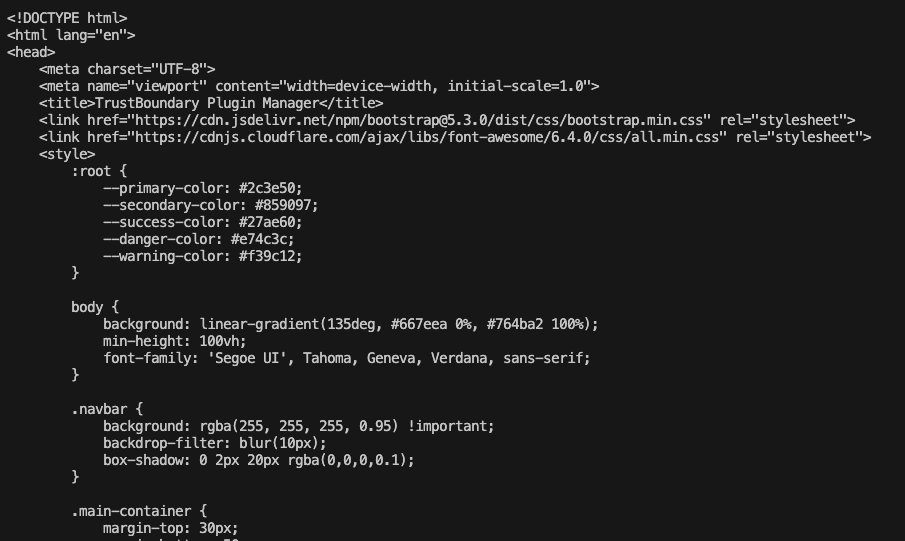Click the :root selector line
Screen dimensions: 905x541
99,171
